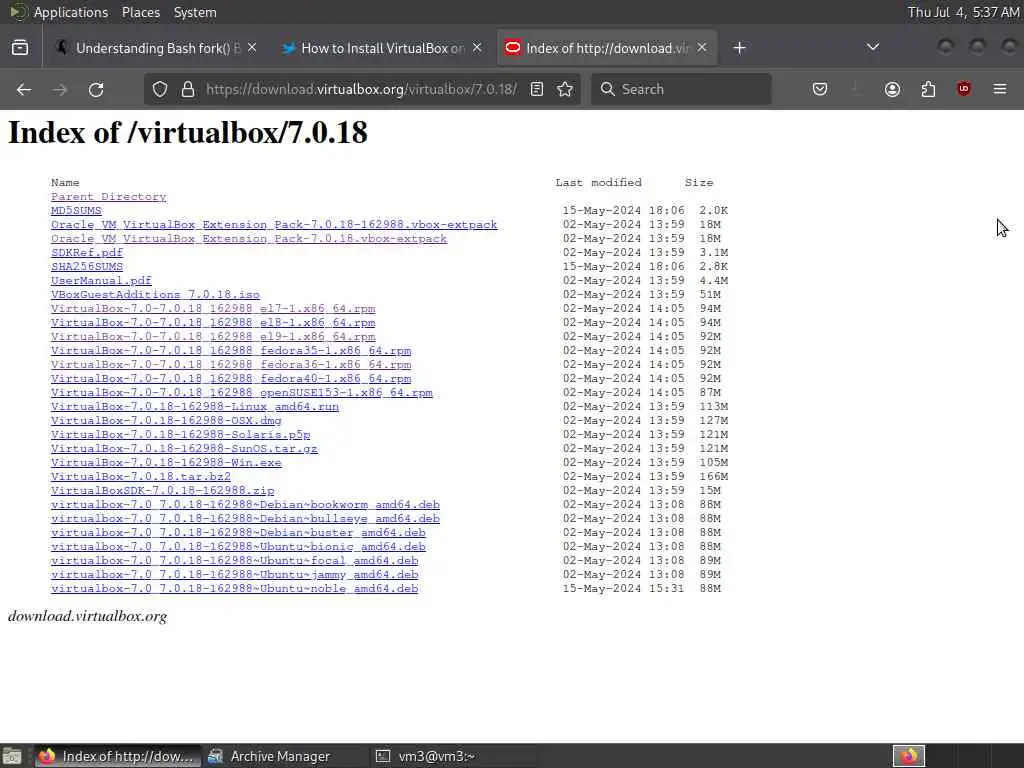Open the extensions puzzle-piece icon

(x=928, y=89)
